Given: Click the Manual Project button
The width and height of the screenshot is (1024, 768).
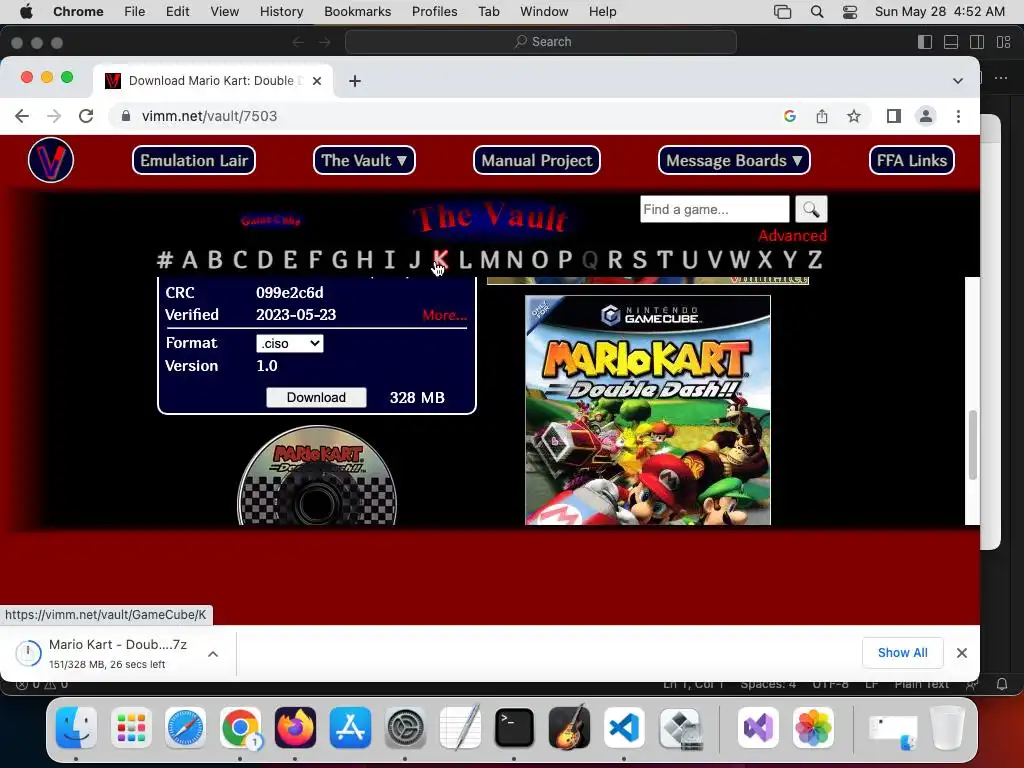Looking at the screenshot, I should pos(537,161).
